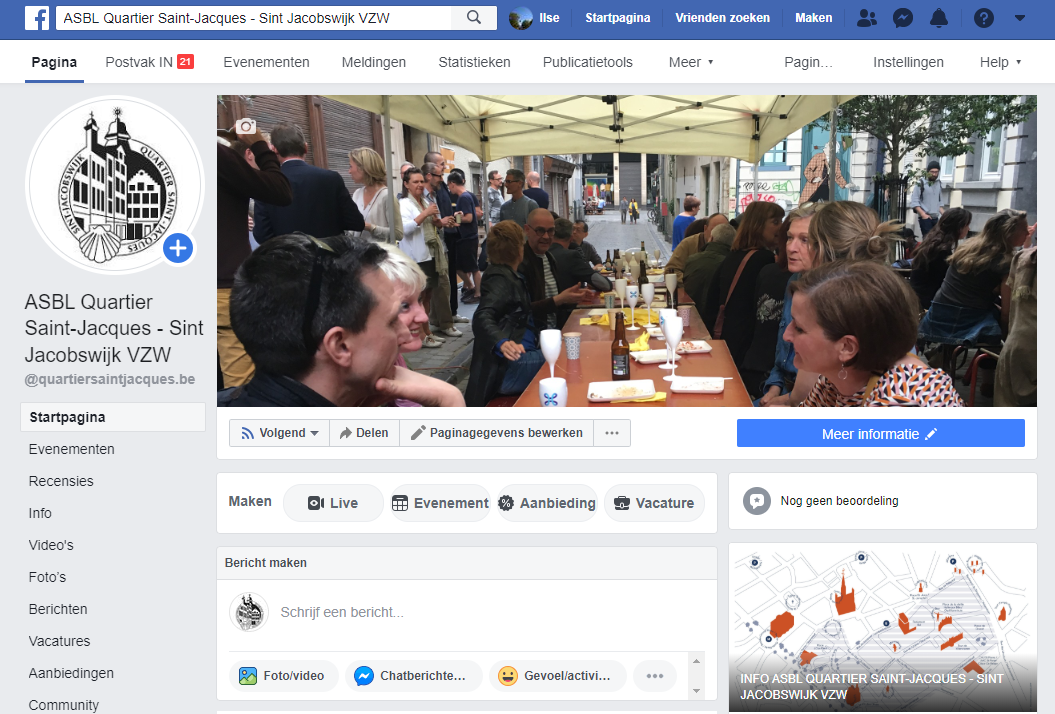Click Vrienden zoeken link
This screenshot has width=1055, height=714.
click(x=723, y=18)
